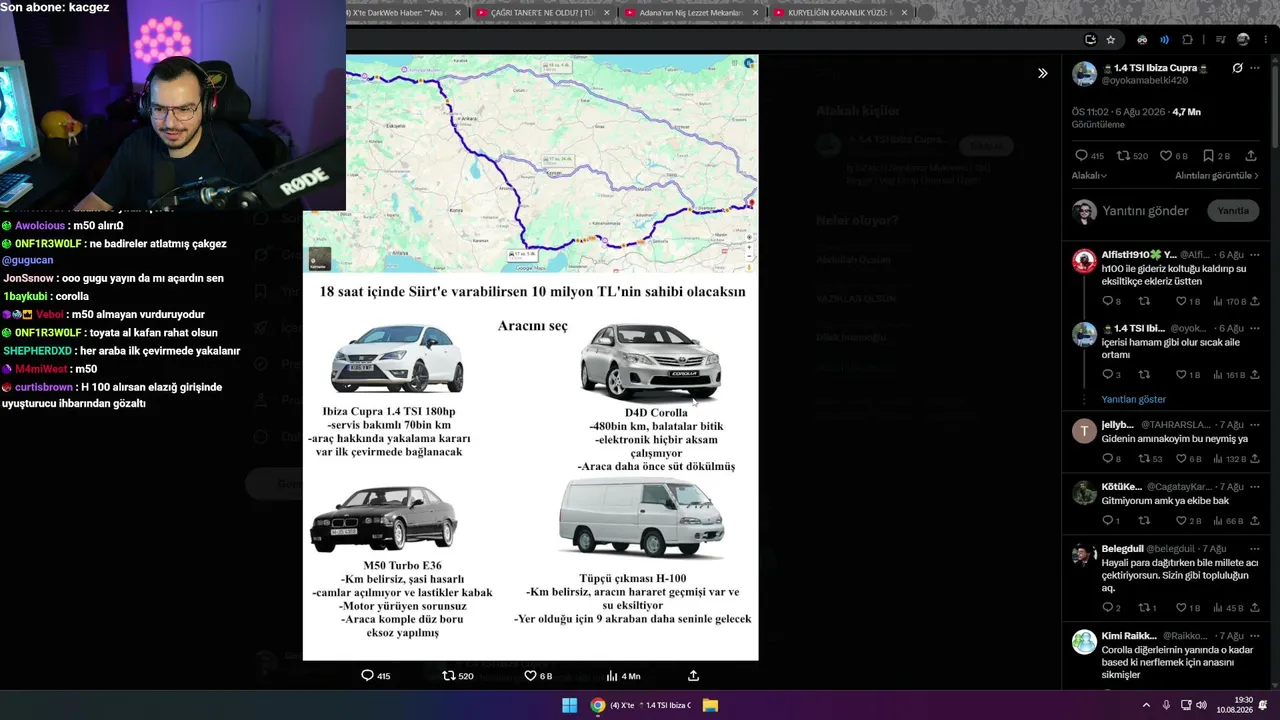Viewport: 1280px width, 720px height.
Task: Expand the Alakalı sort dropdown
Action: [x=1089, y=176]
